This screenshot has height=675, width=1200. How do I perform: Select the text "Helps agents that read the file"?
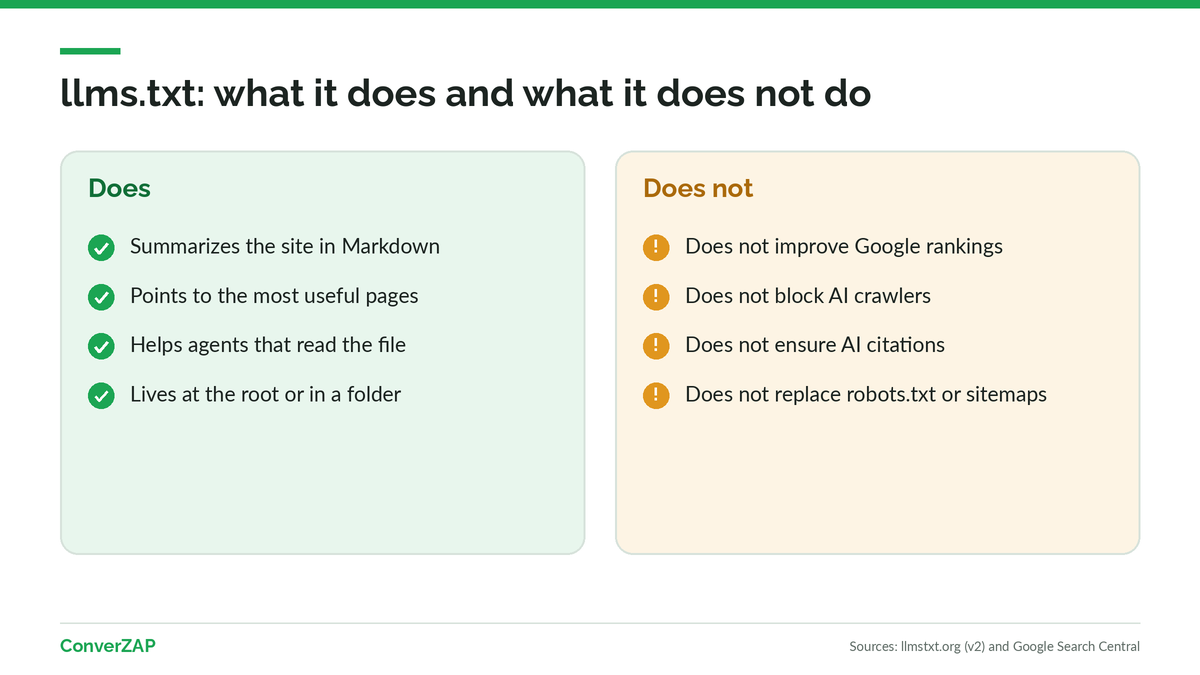click(x=268, y=345)
